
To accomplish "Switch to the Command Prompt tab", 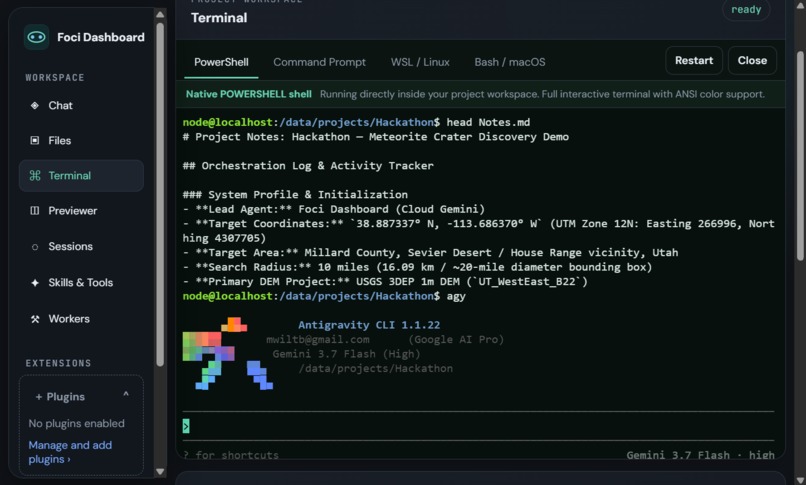I will point(319,62).
